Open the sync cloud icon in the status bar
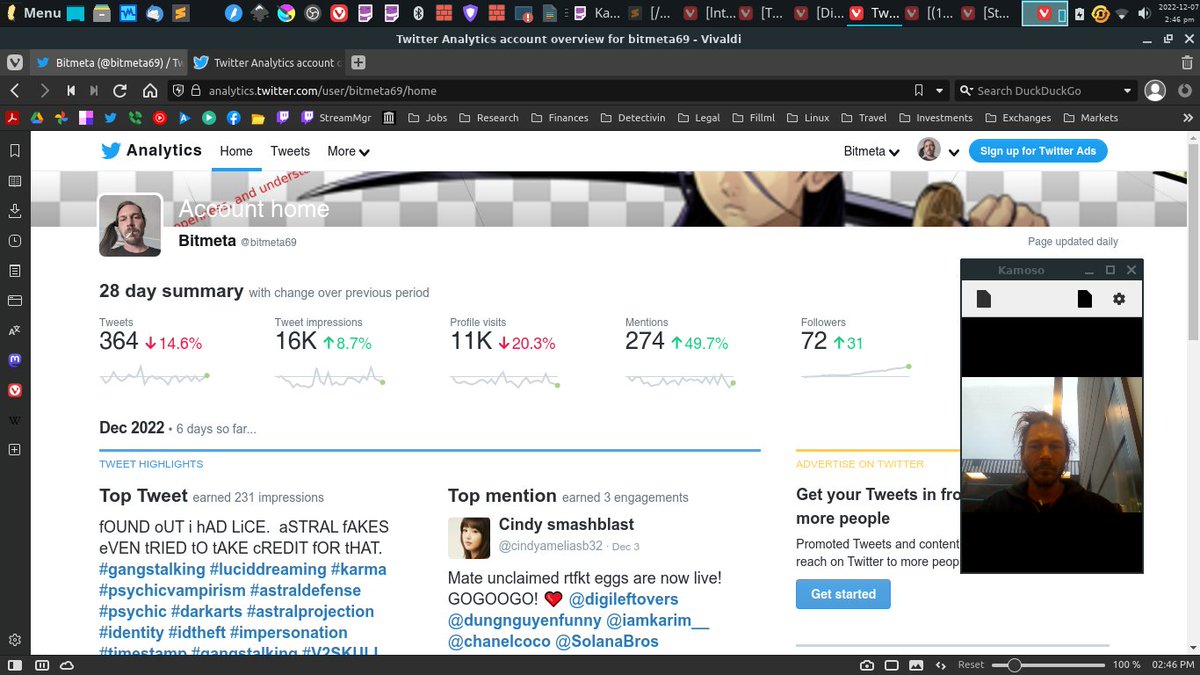Screen dimensions: 1200x675 [x=67, y=665]
